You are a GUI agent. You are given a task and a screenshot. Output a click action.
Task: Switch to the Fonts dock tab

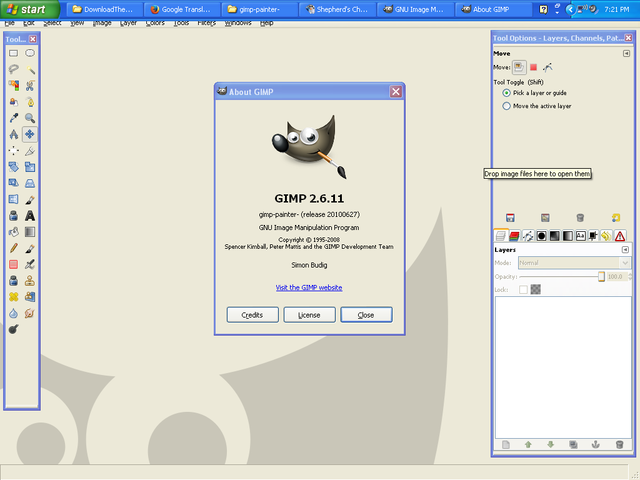click(x=580, y=236)
